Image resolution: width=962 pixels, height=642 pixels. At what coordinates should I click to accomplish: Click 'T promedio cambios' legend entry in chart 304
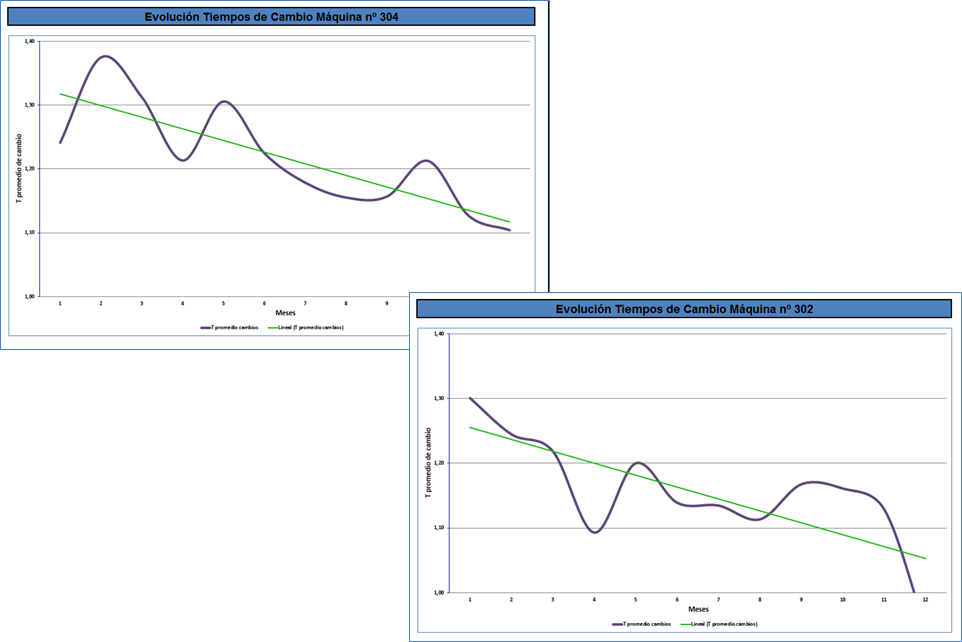(x=229, y=327)
